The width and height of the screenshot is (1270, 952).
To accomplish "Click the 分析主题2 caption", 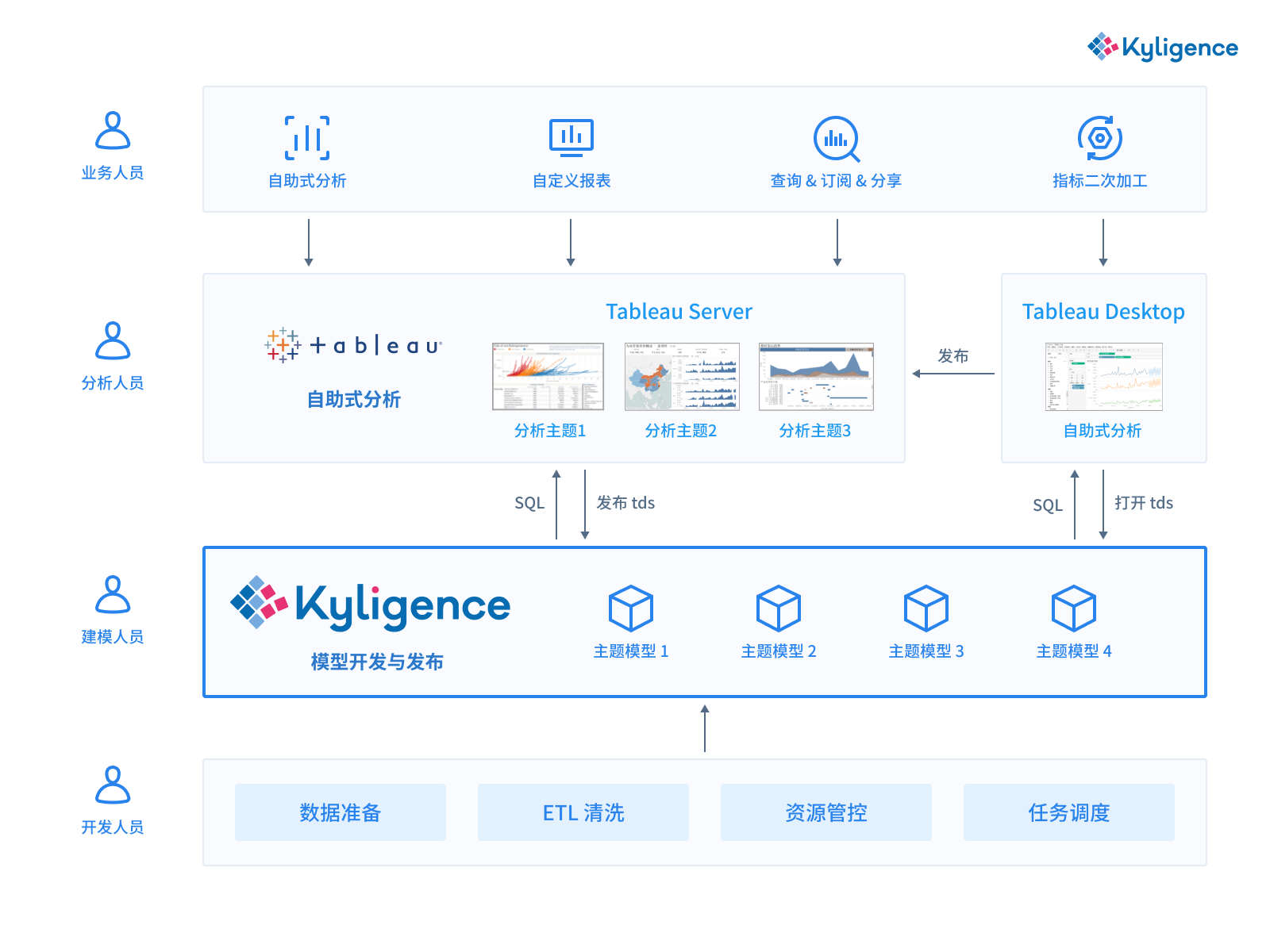I will (x=681, y=431).
